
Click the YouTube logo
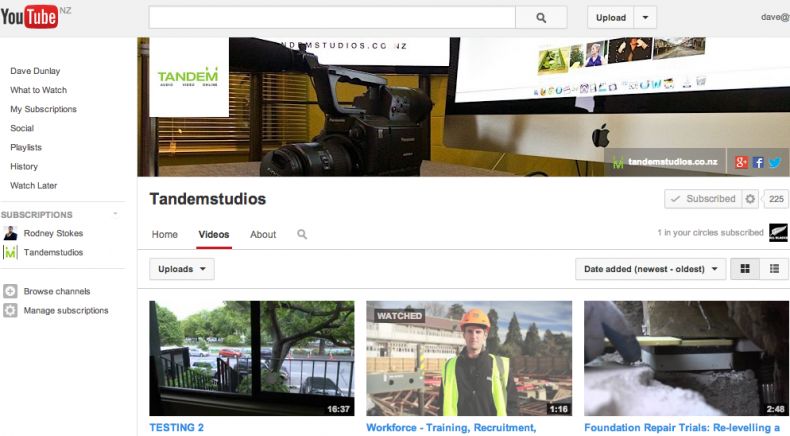click(x=29, y=17)
